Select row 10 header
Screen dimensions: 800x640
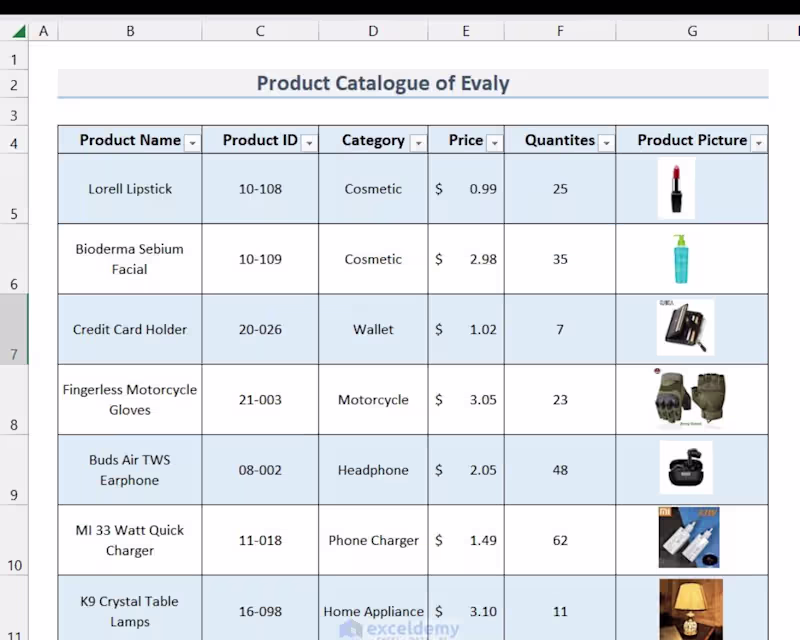click(14, 540)
